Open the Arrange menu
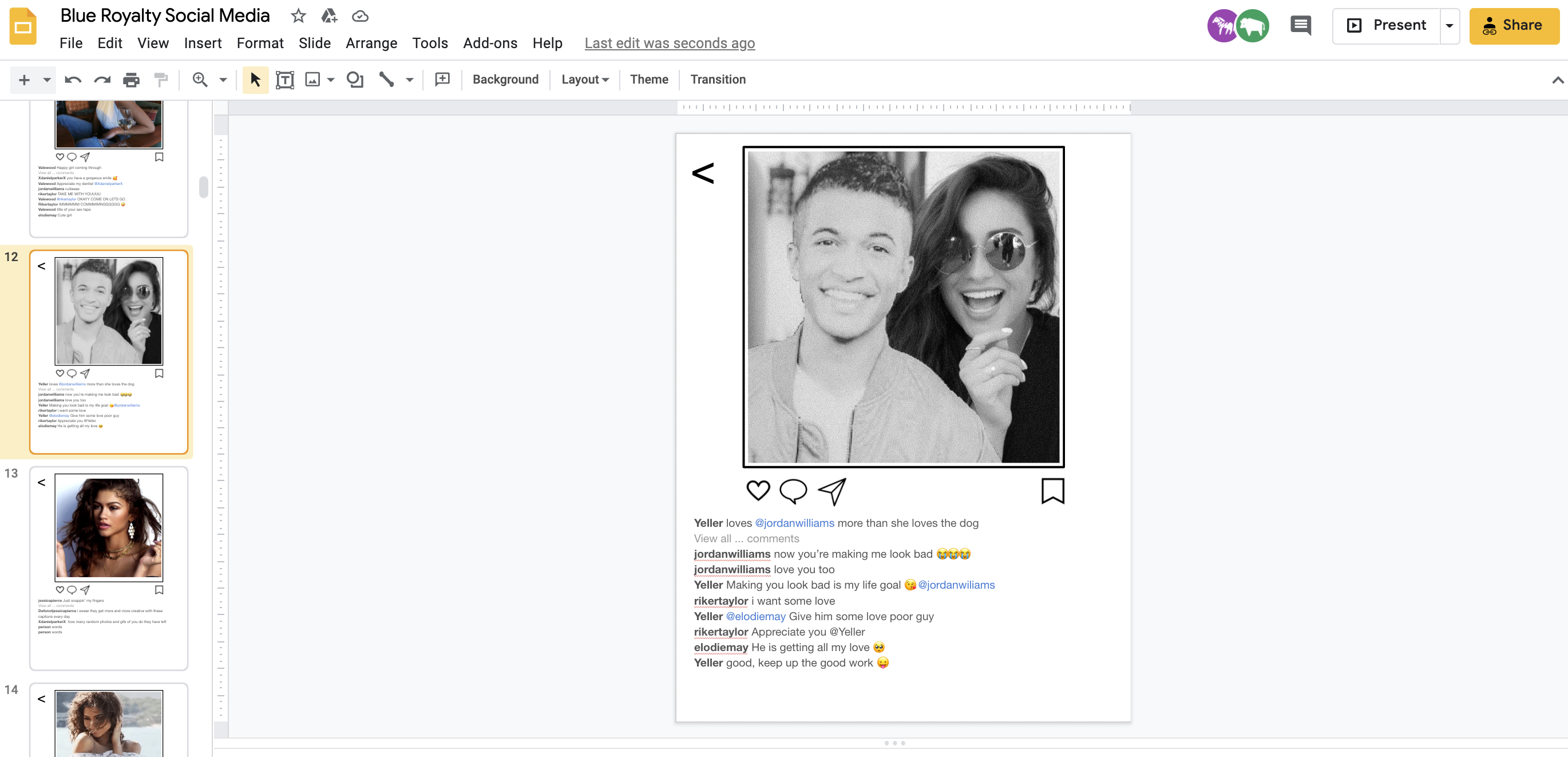The height and width of the screenshot is (757, 1568). point(371,44)
